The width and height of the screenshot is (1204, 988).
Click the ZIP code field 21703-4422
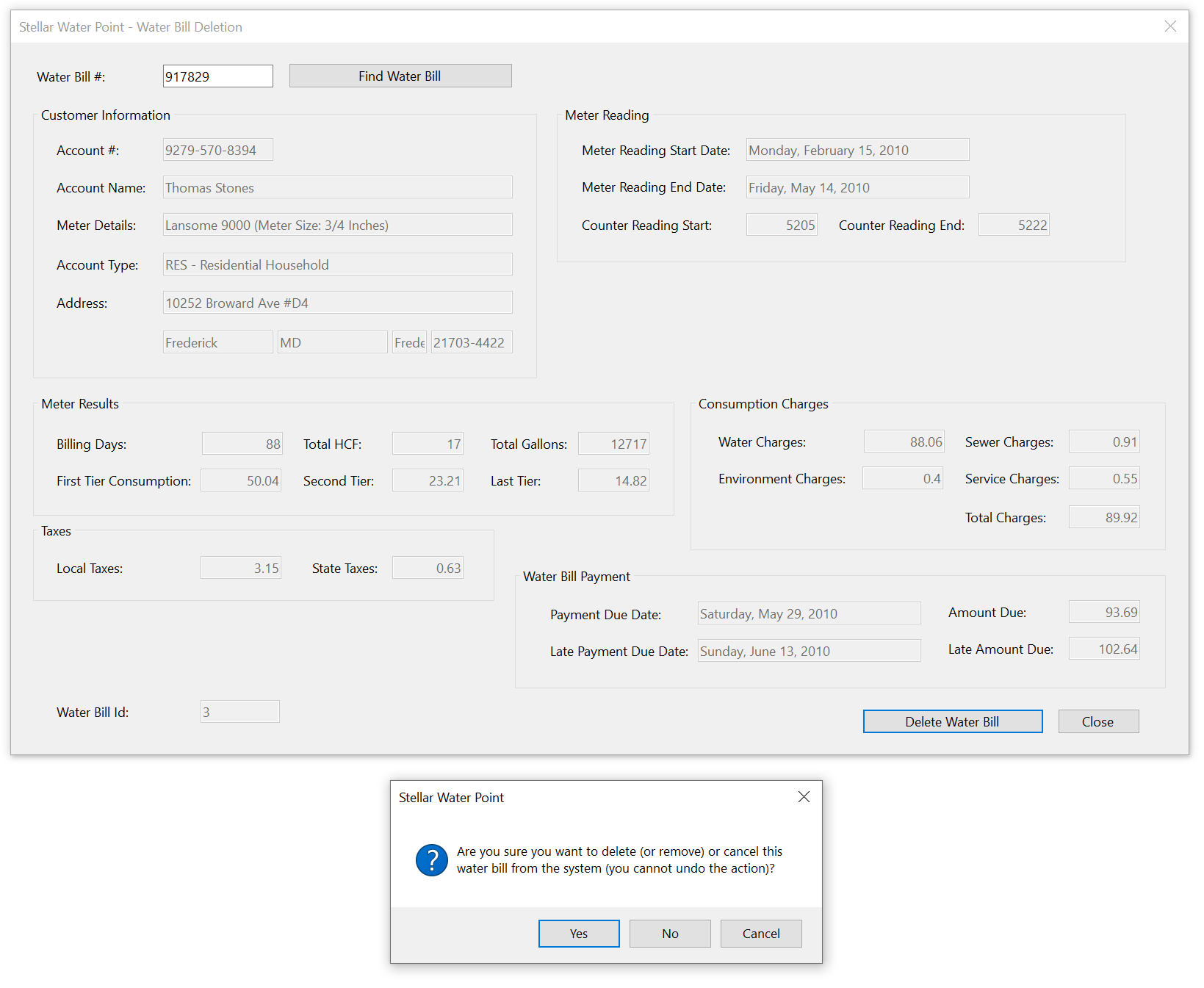[471, 342]
